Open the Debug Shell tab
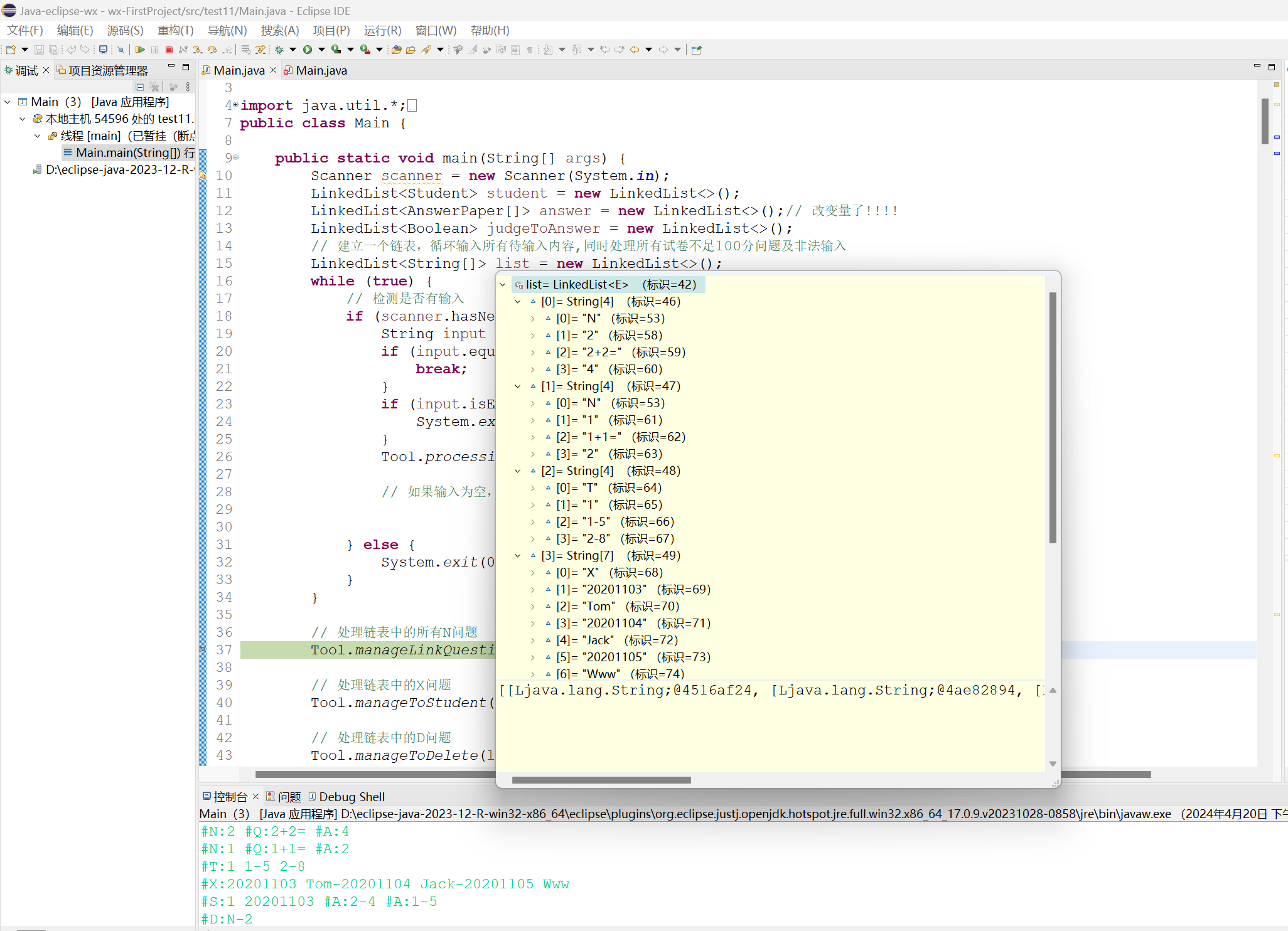The width and height of the screenshot is (1288, 931). 351,797
